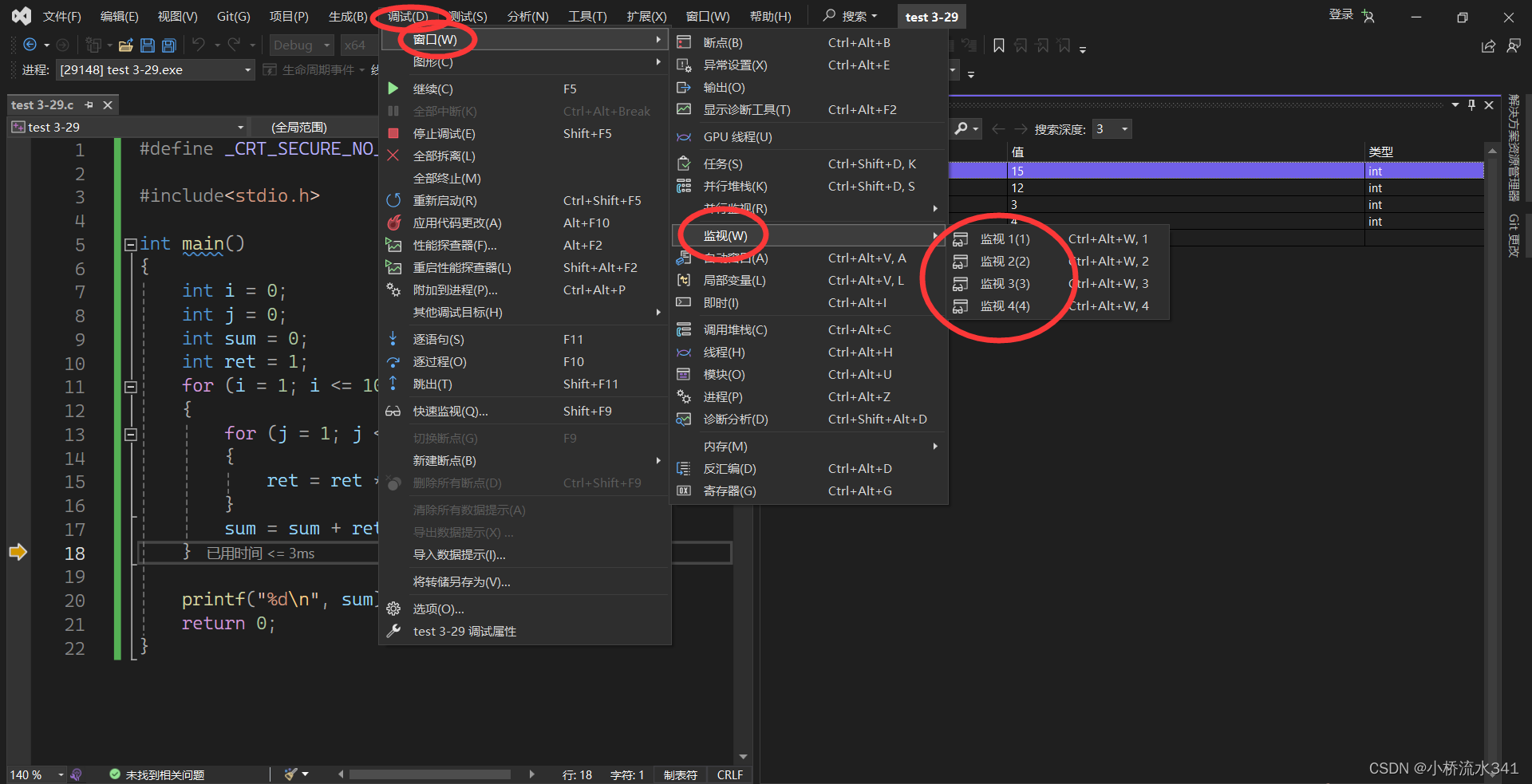Click 解决方案资源管理器 side tab
Image resolution: width=1532 pixels, height=784 pixels.
[1513, 148]
